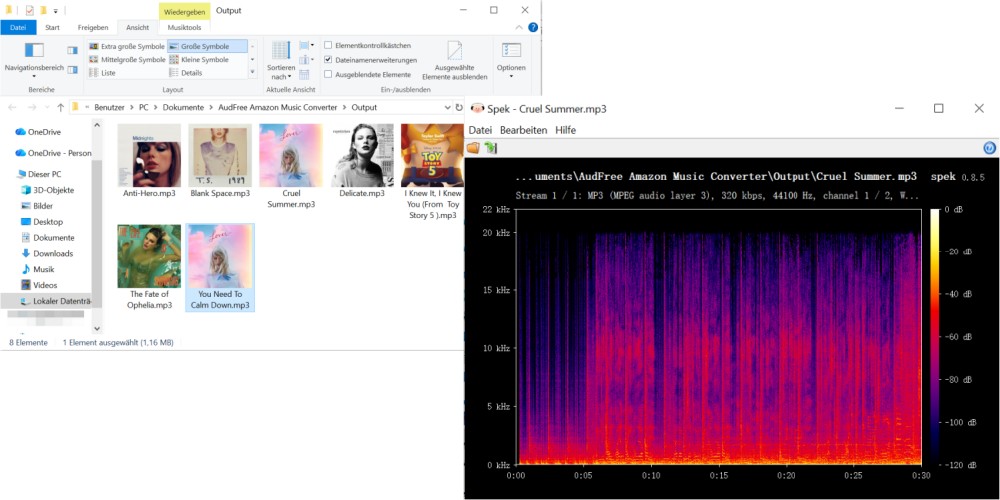Open Spek Bearbeiten menu
The height and width of the screenshot is (500, 1000).
click(524, 130)
